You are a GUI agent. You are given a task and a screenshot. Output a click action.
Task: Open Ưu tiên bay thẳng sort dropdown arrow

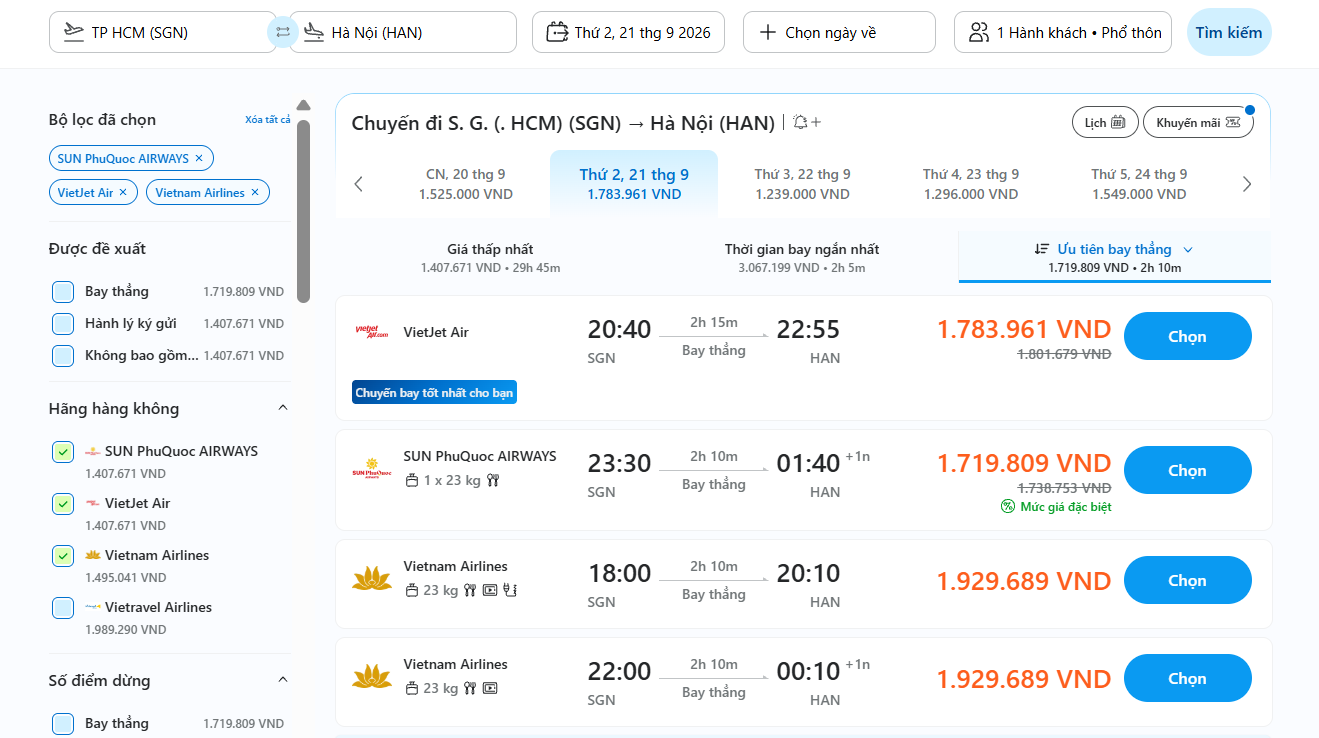[1188, 250]
